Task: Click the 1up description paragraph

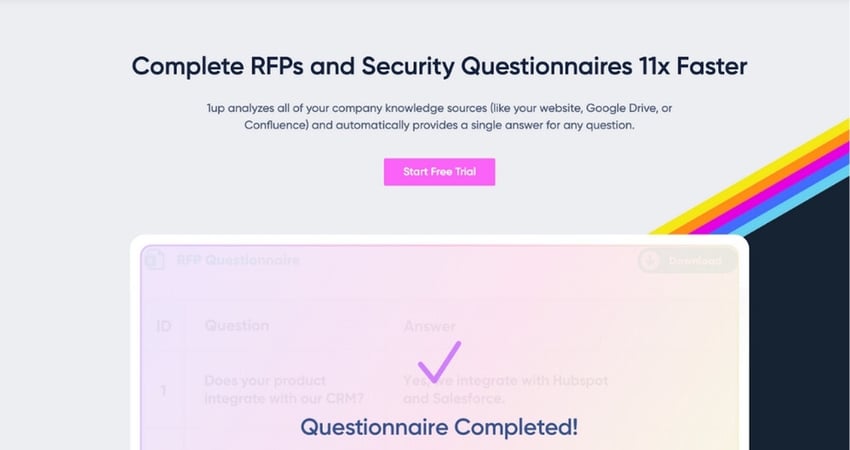Action: click(x=439, y=116)
